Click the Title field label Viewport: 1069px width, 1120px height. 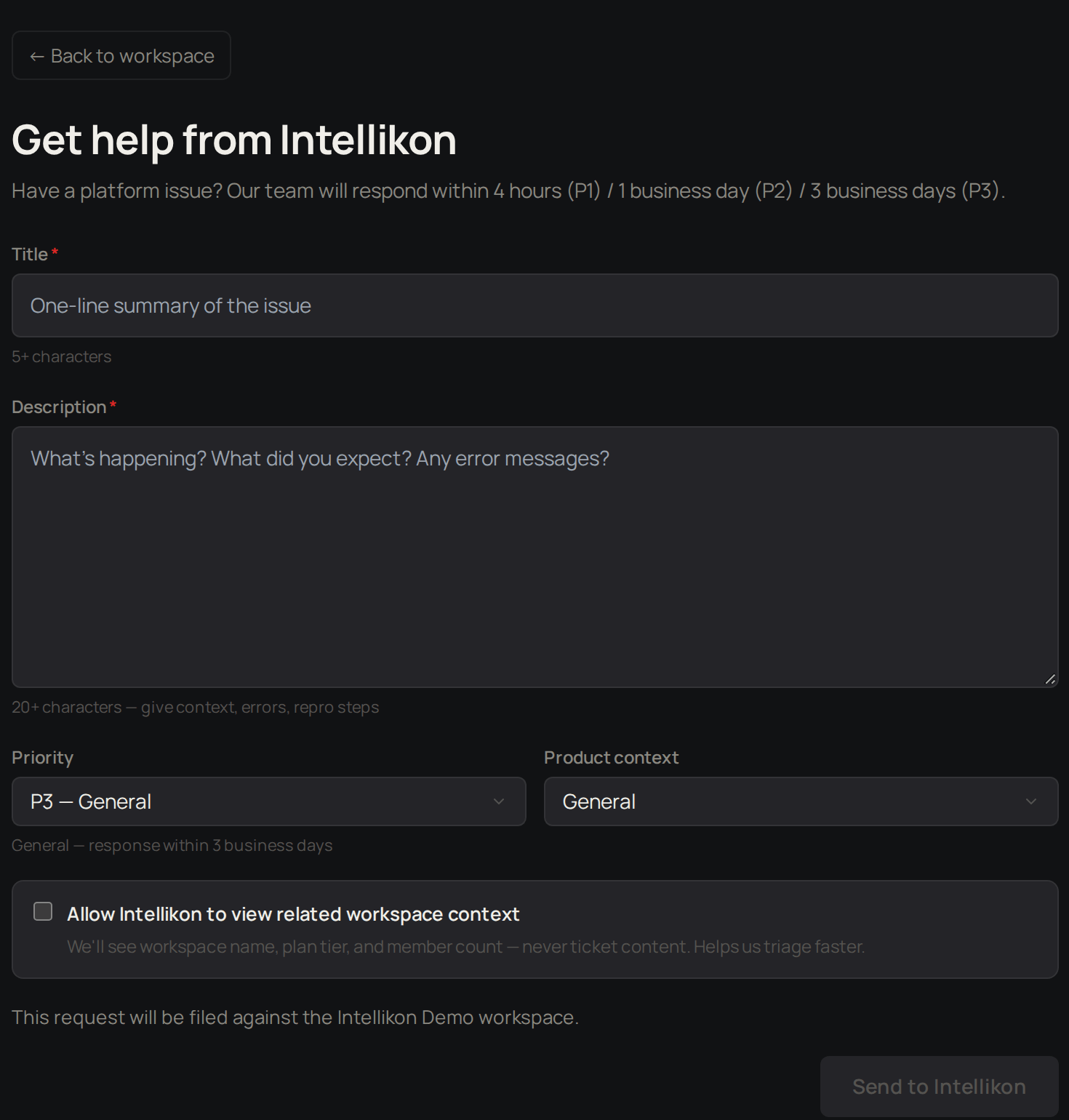coord(30,255)
